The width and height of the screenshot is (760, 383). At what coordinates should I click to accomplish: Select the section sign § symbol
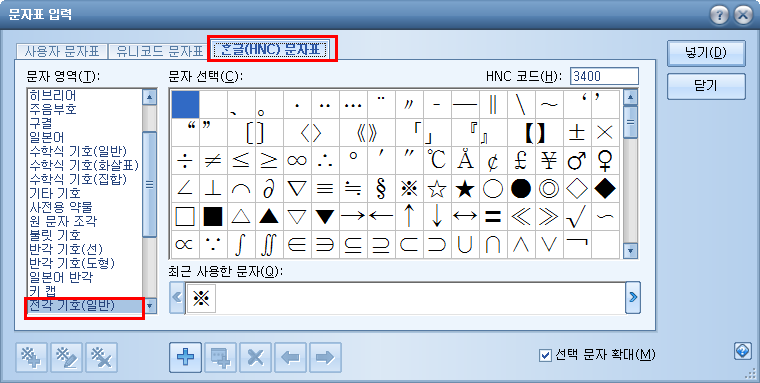click(381, 189)
